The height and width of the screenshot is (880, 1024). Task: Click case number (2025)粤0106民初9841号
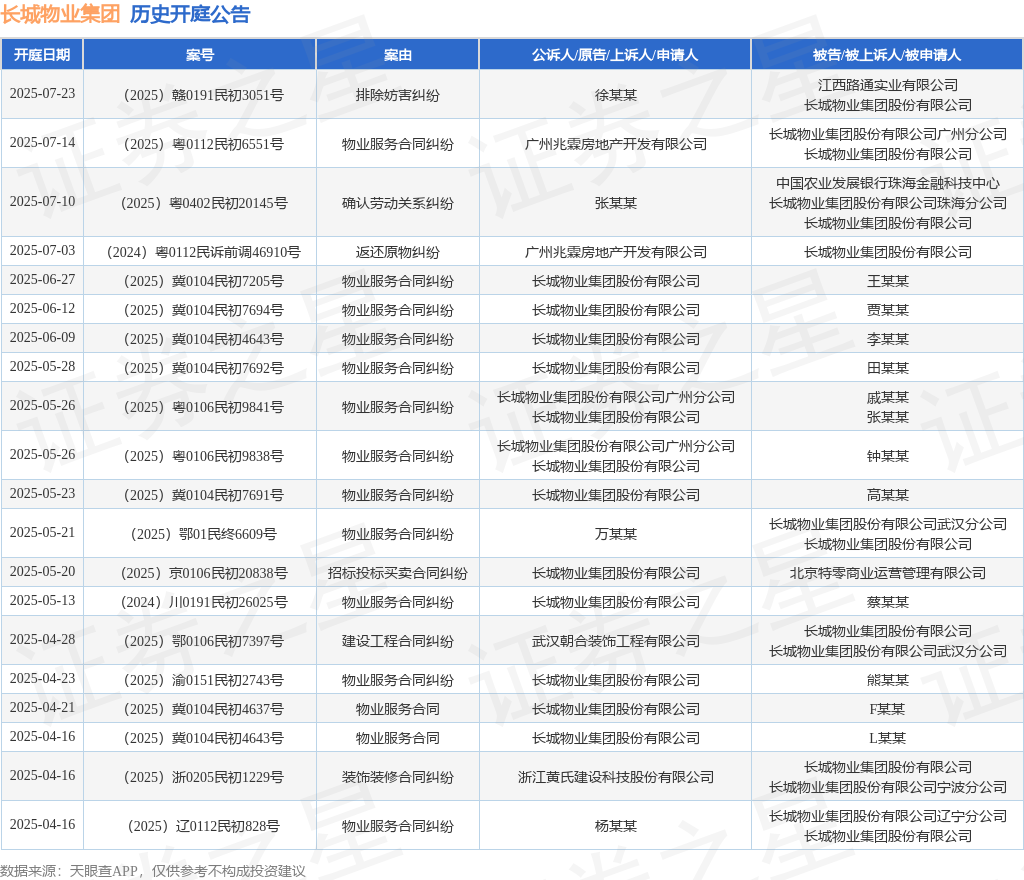(203, 407)
